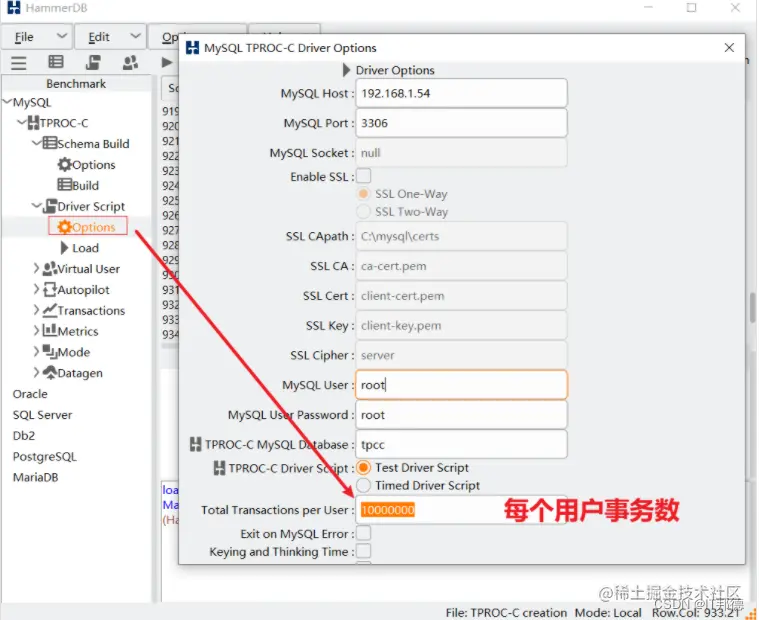The image size is (759, 620).
Task: Click the MySQL User input field
Action: (461, 385)
